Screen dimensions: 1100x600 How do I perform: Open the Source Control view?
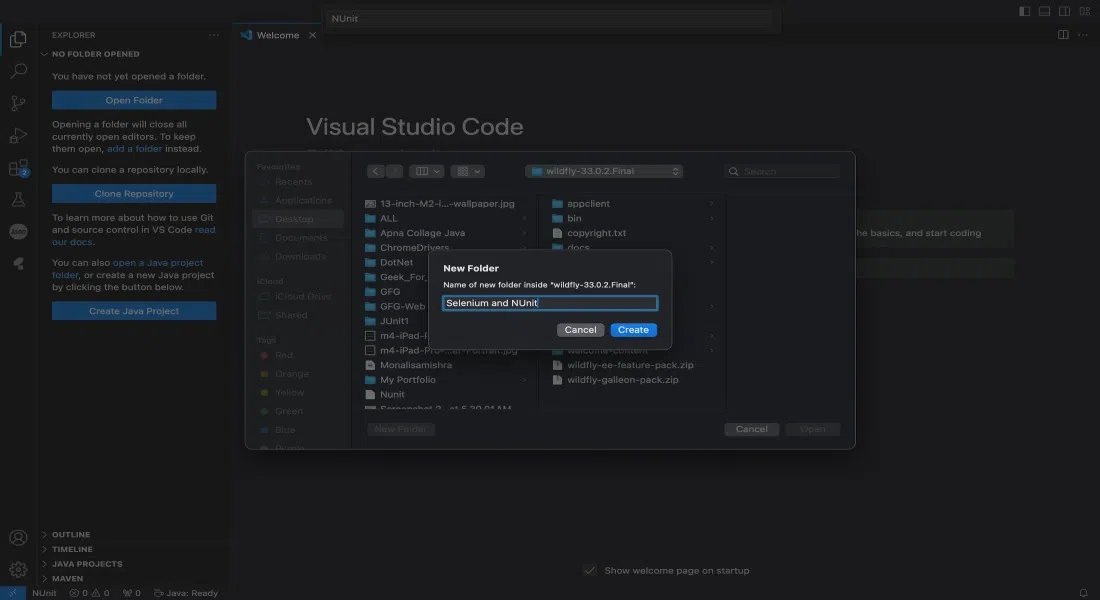(x=18, y=103)
